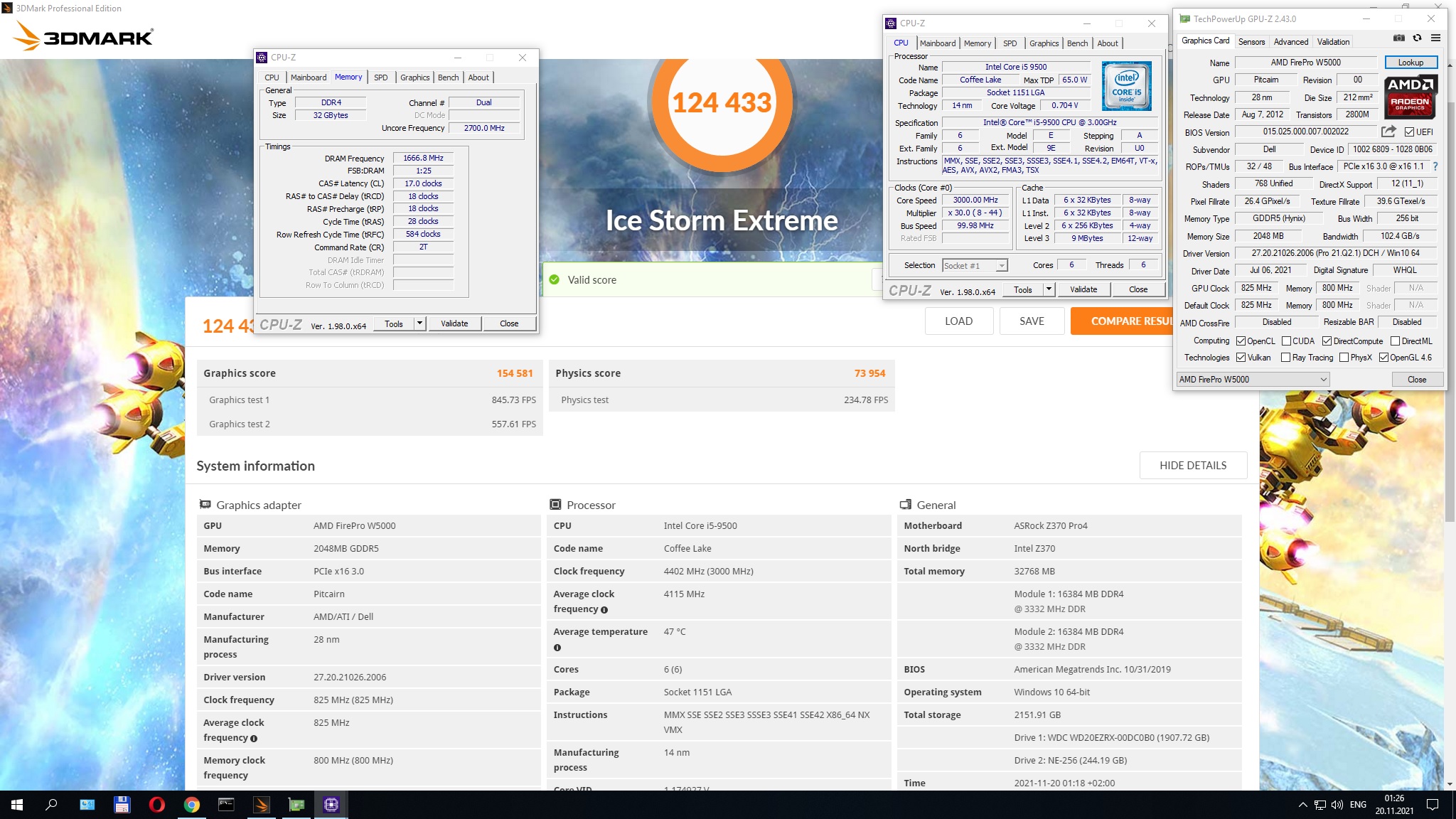This screenshot has width=1456, height=819.
Task: Select the SPD tab in Memory CPU-Z window
Action: coord(381,77)
